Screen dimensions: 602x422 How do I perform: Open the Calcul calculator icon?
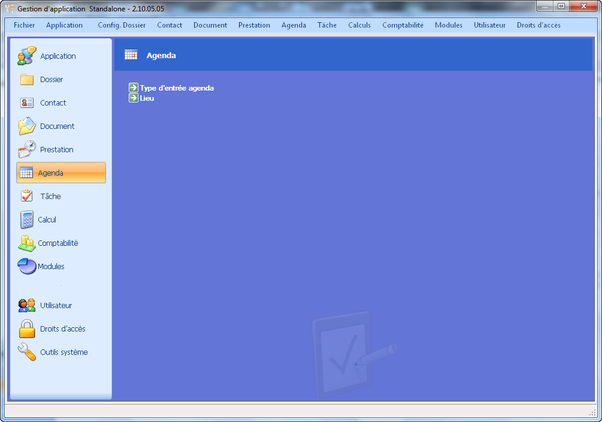tap(27, 219)
